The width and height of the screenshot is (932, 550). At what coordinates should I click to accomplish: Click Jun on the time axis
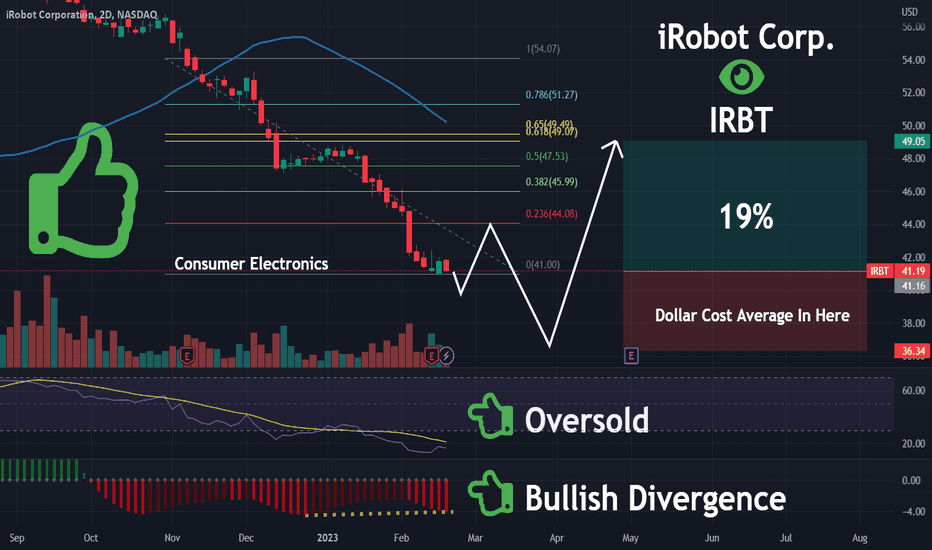coord(711,538)
